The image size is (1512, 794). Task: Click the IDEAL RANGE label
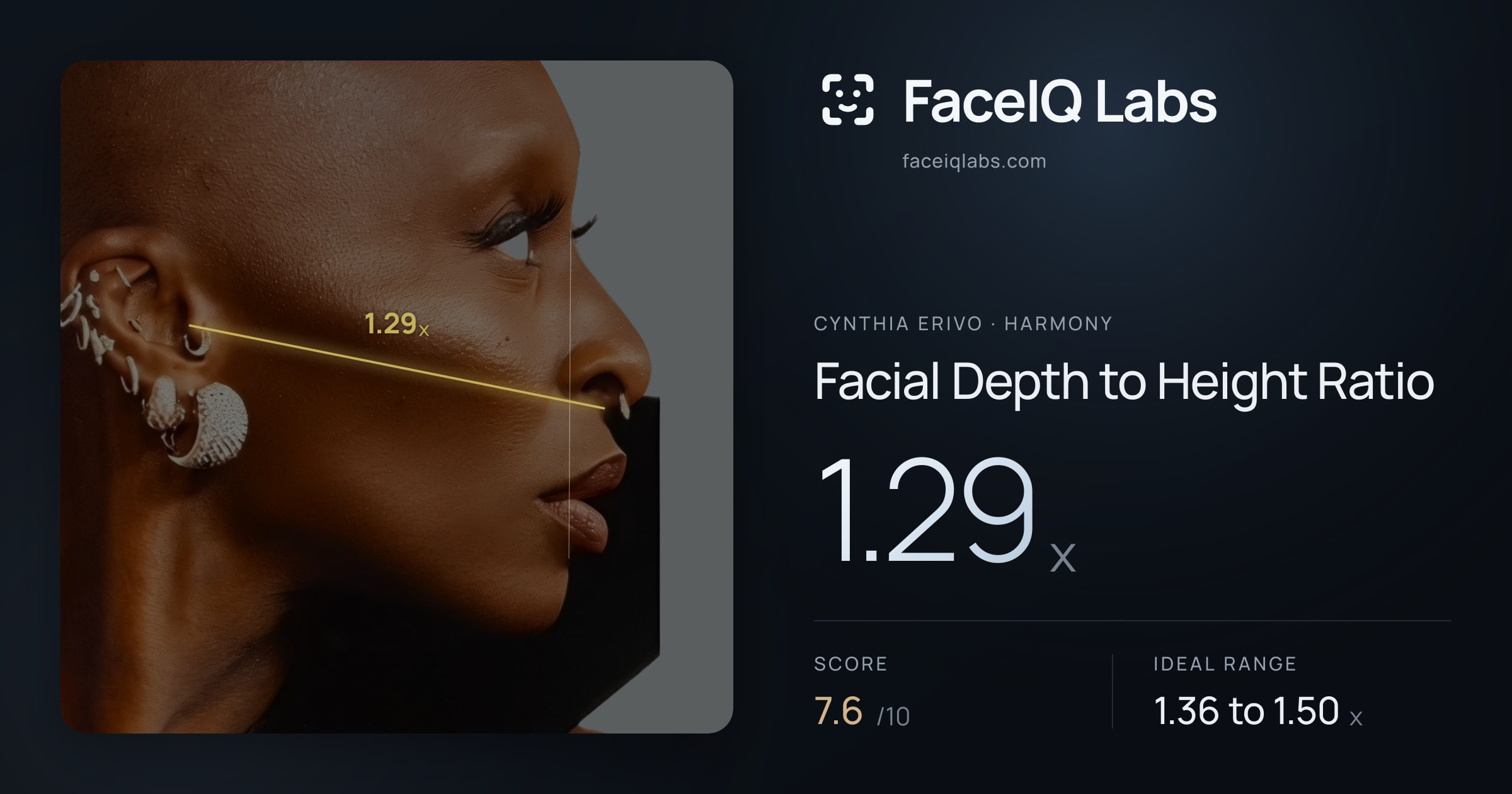(x=1225, y=664)
